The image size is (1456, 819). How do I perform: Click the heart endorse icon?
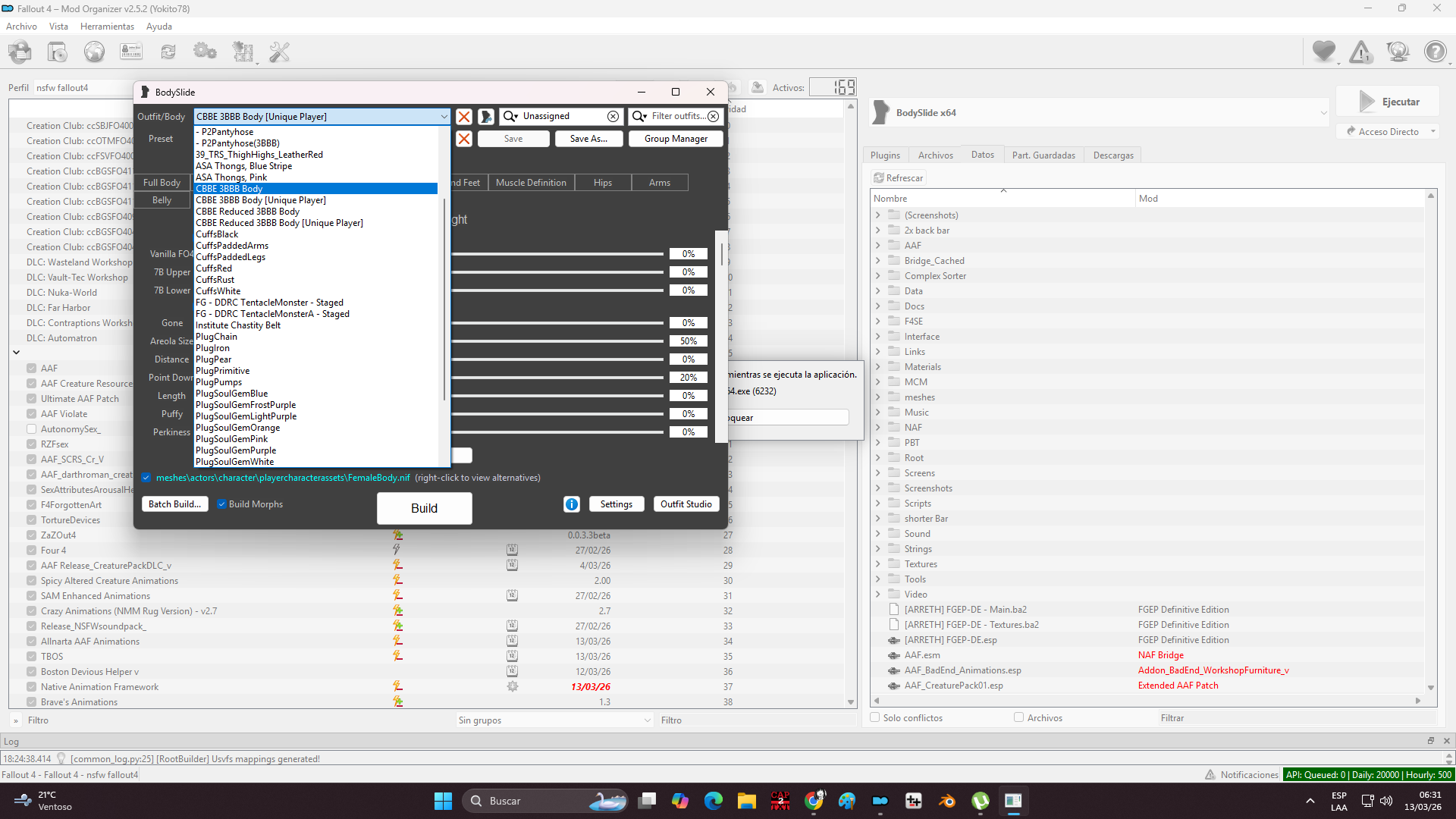[1324, 52]
